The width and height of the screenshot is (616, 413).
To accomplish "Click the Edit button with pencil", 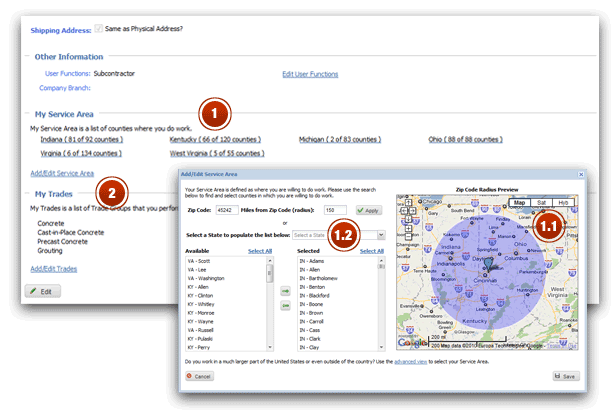I will click(43, 291).
